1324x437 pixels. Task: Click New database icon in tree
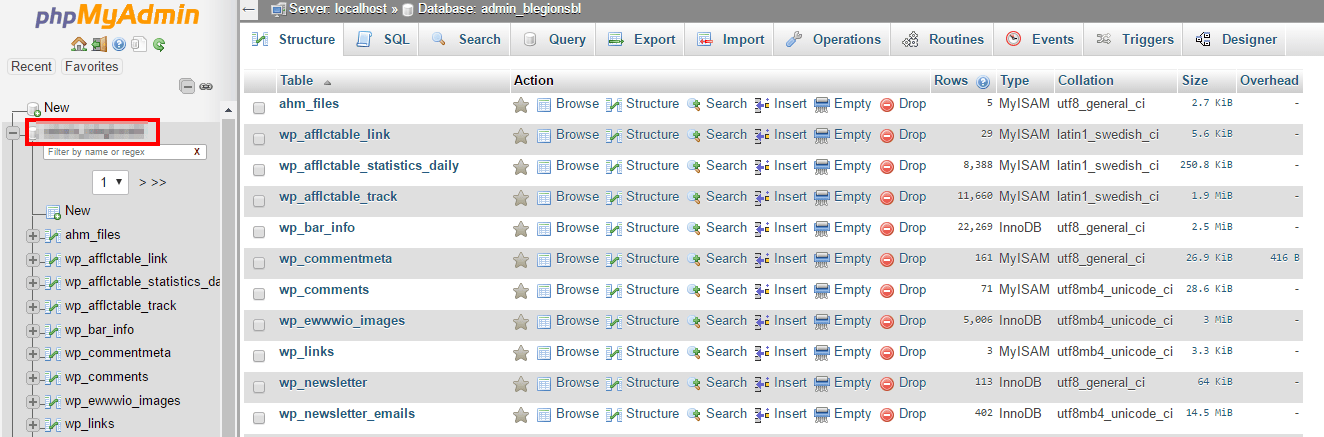34,108
